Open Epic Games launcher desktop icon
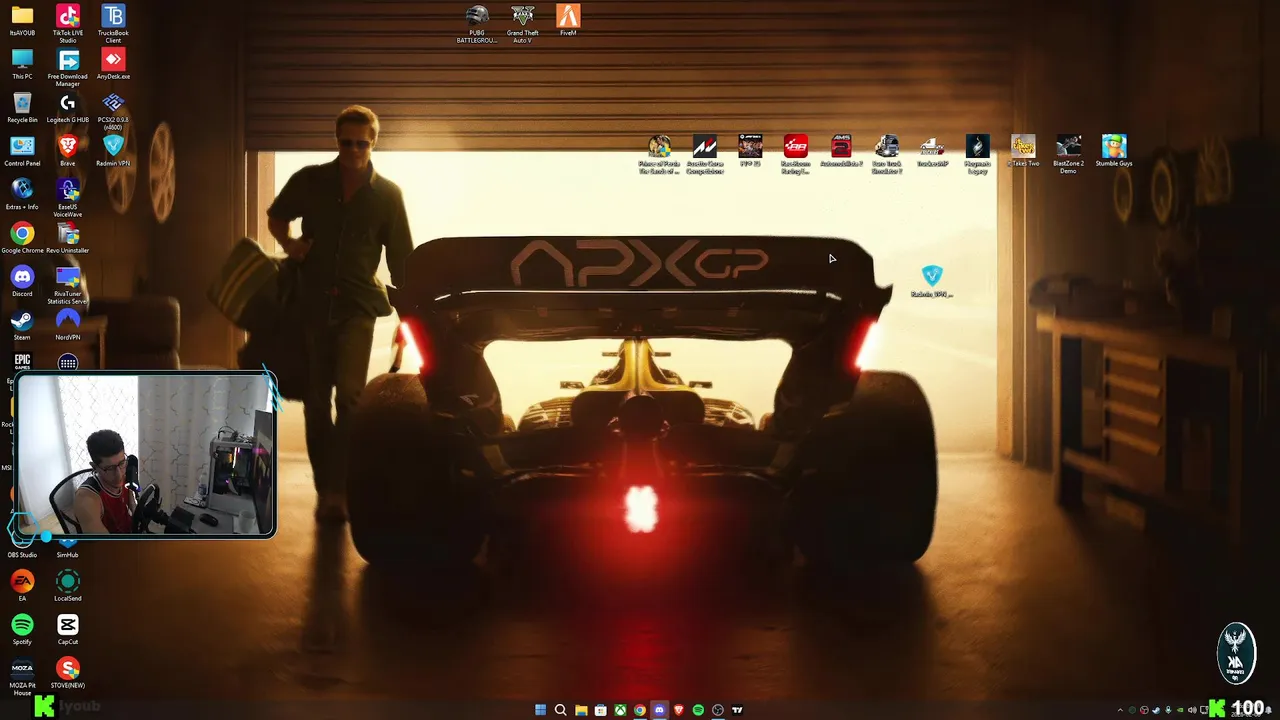This screenshot has width=1280, height=720. [x=22, y=362]
